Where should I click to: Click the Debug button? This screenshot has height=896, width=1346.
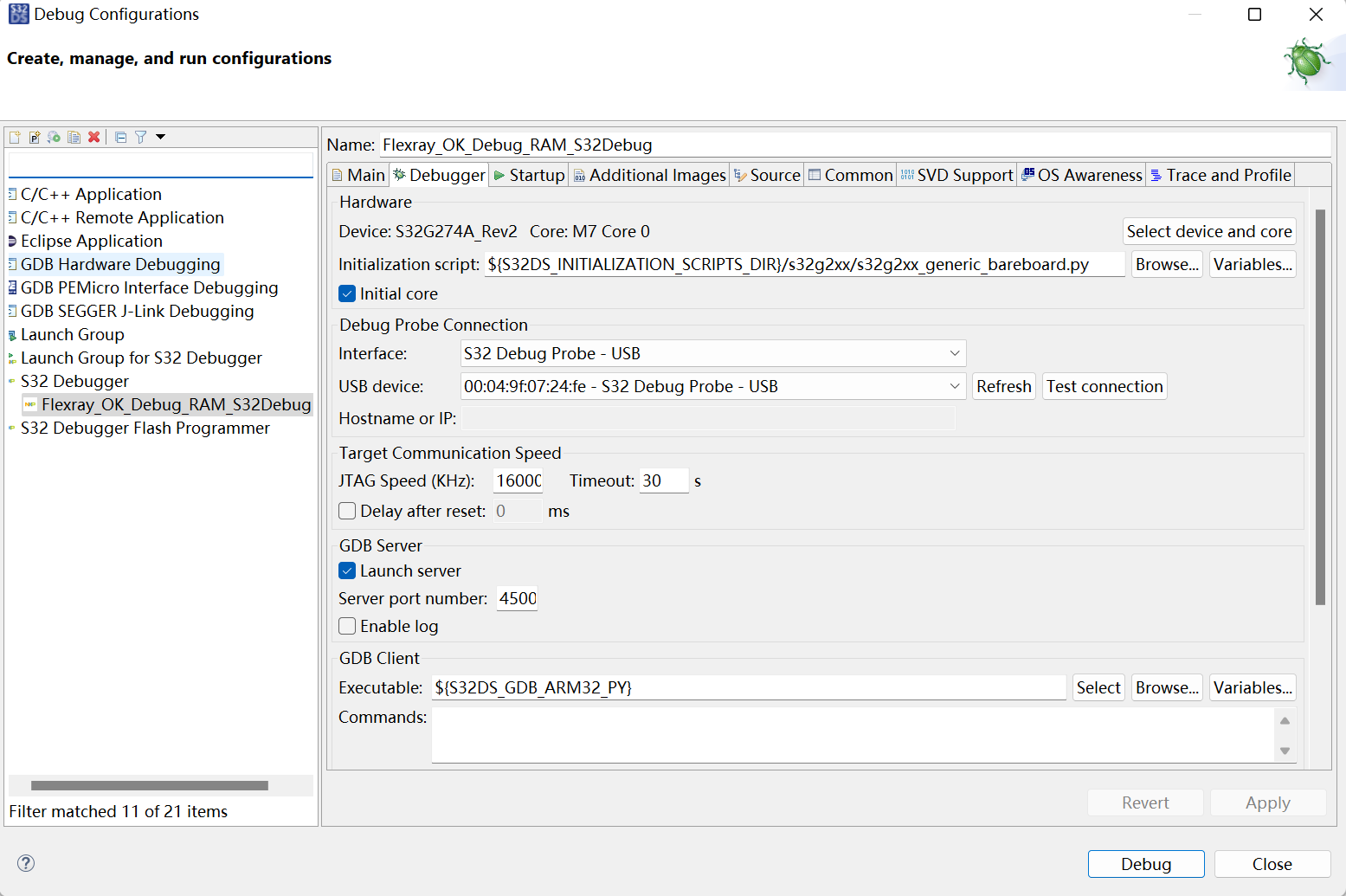[1146, 864]
